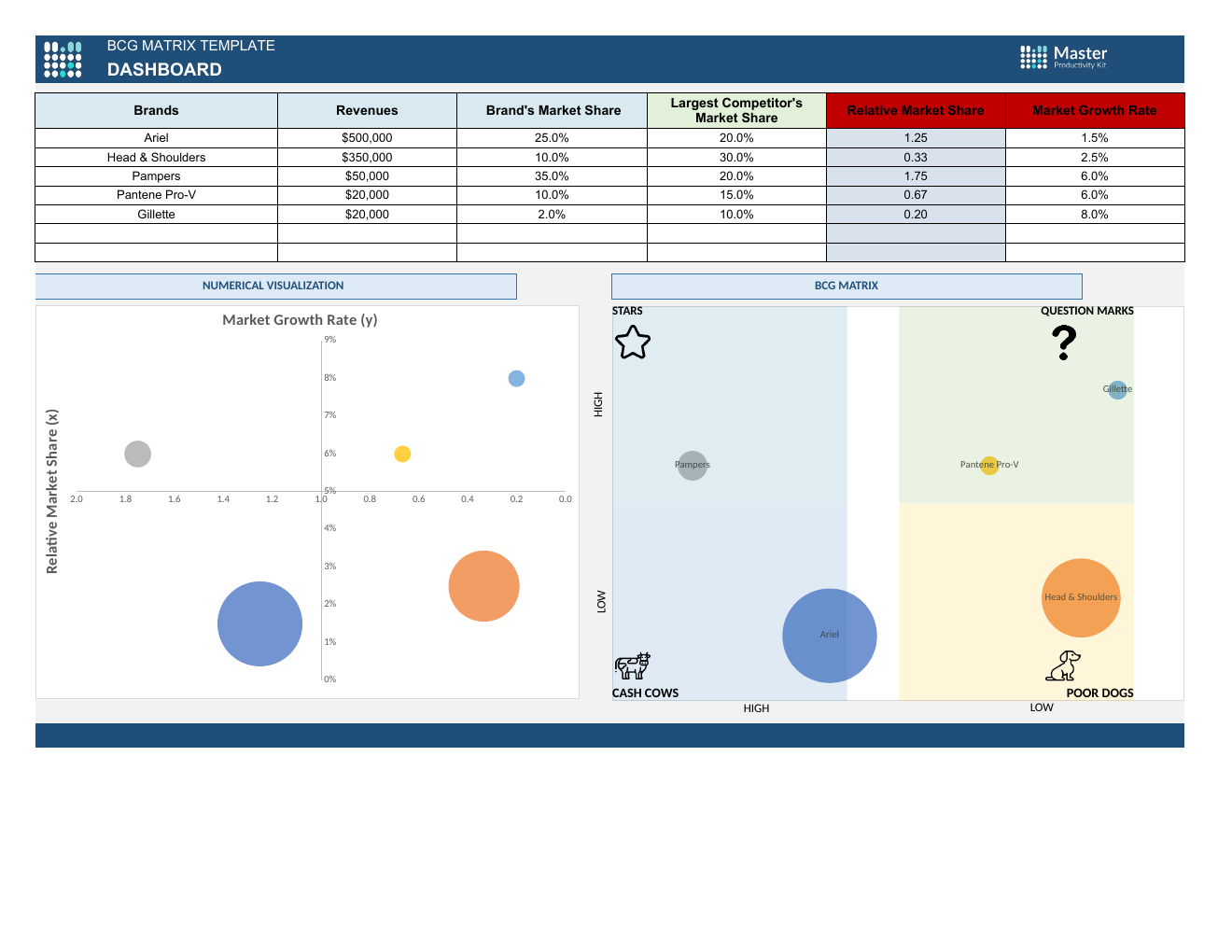This screenshot has height=952, width=1232.
Task: Click the Pantene Pro-V bubble in matrix
Action: point(989,465)
